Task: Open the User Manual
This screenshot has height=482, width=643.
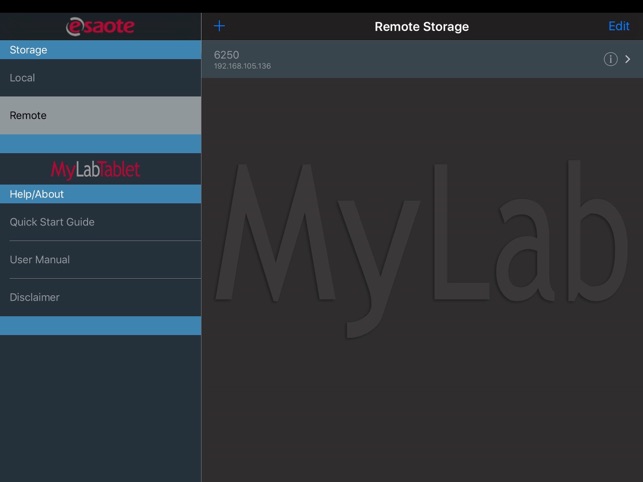Action: tap(100, 260)
